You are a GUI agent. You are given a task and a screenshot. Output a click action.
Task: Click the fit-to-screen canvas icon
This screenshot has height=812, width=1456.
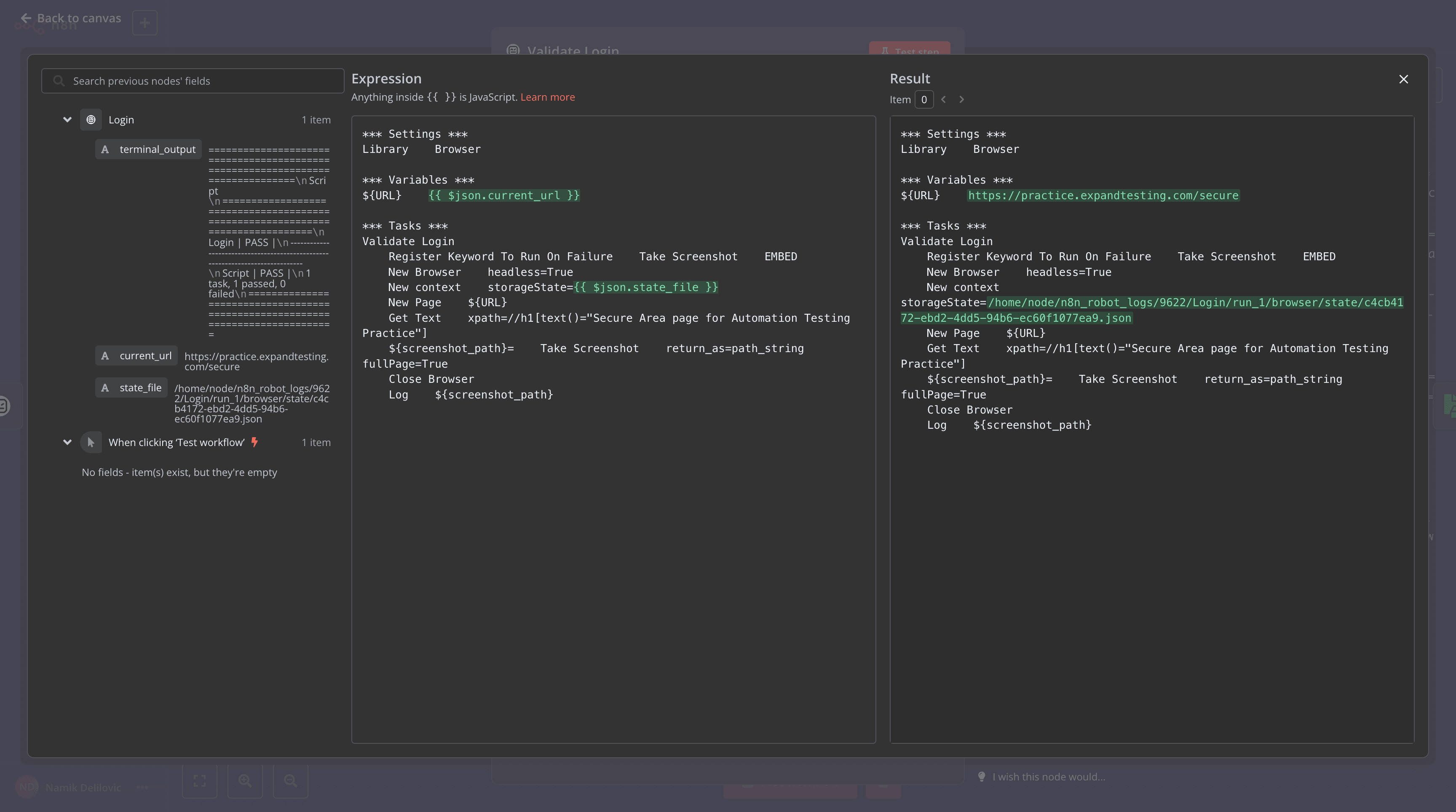(x=200, y=781)
